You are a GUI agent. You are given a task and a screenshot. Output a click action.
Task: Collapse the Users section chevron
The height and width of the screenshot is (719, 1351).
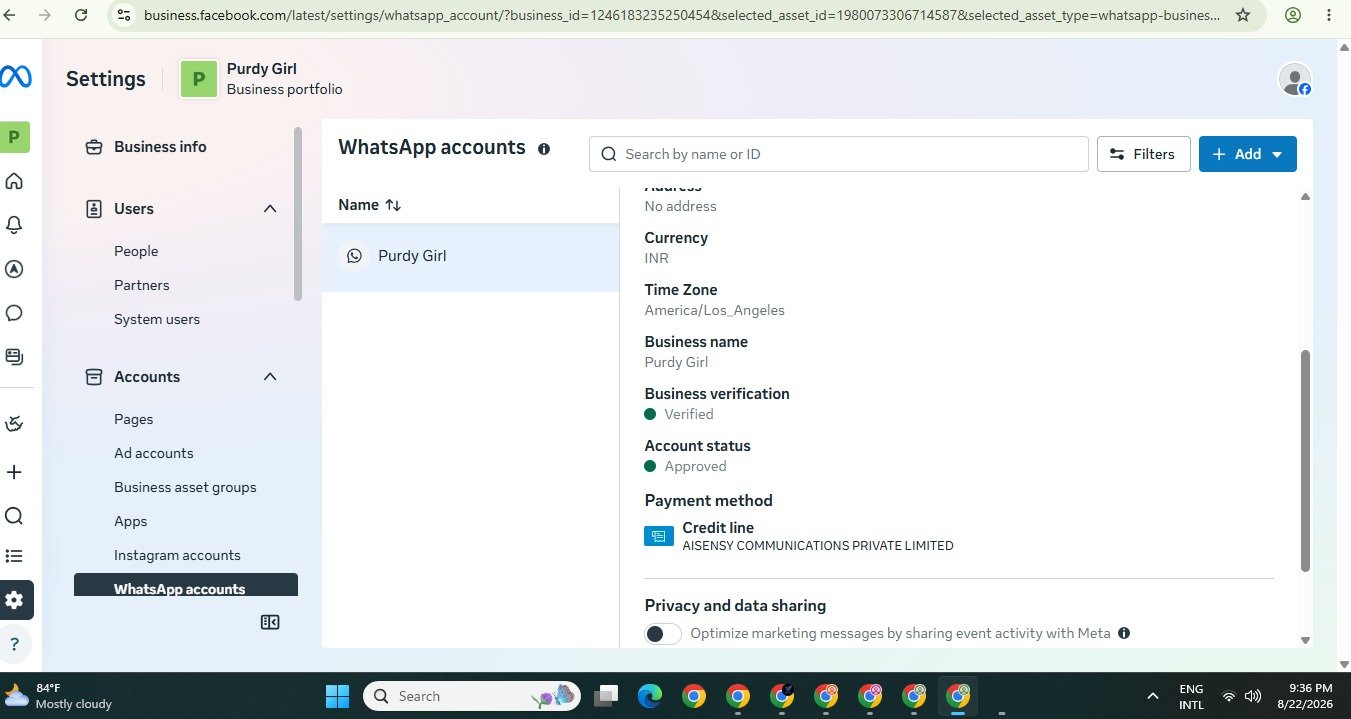click(x=270, y=208)
